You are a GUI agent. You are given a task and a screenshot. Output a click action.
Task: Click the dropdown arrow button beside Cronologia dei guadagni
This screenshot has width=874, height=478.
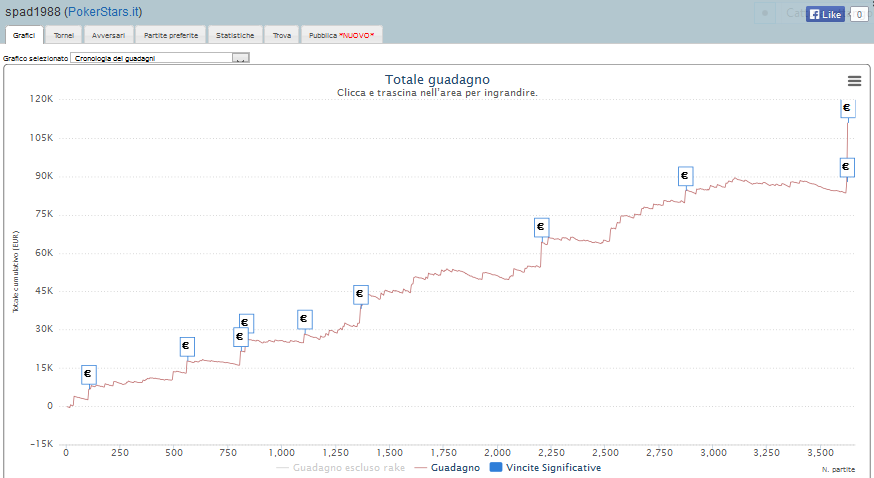click(240, 58)
